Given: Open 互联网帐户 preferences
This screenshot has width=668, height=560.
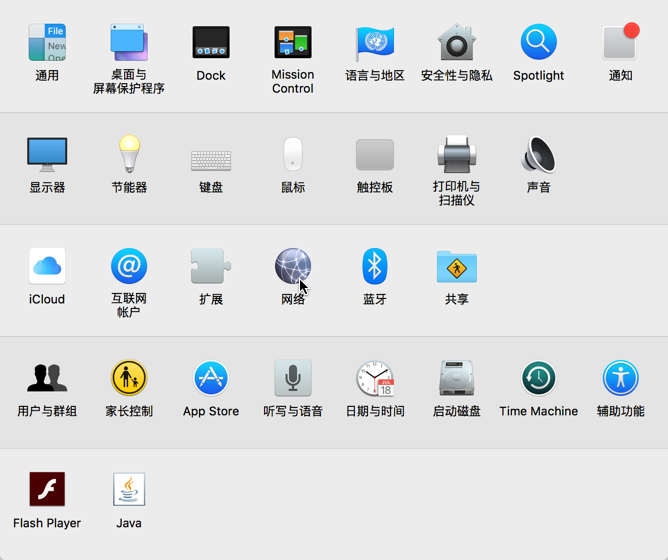Looking at the screenshot, I should [129, 266].
